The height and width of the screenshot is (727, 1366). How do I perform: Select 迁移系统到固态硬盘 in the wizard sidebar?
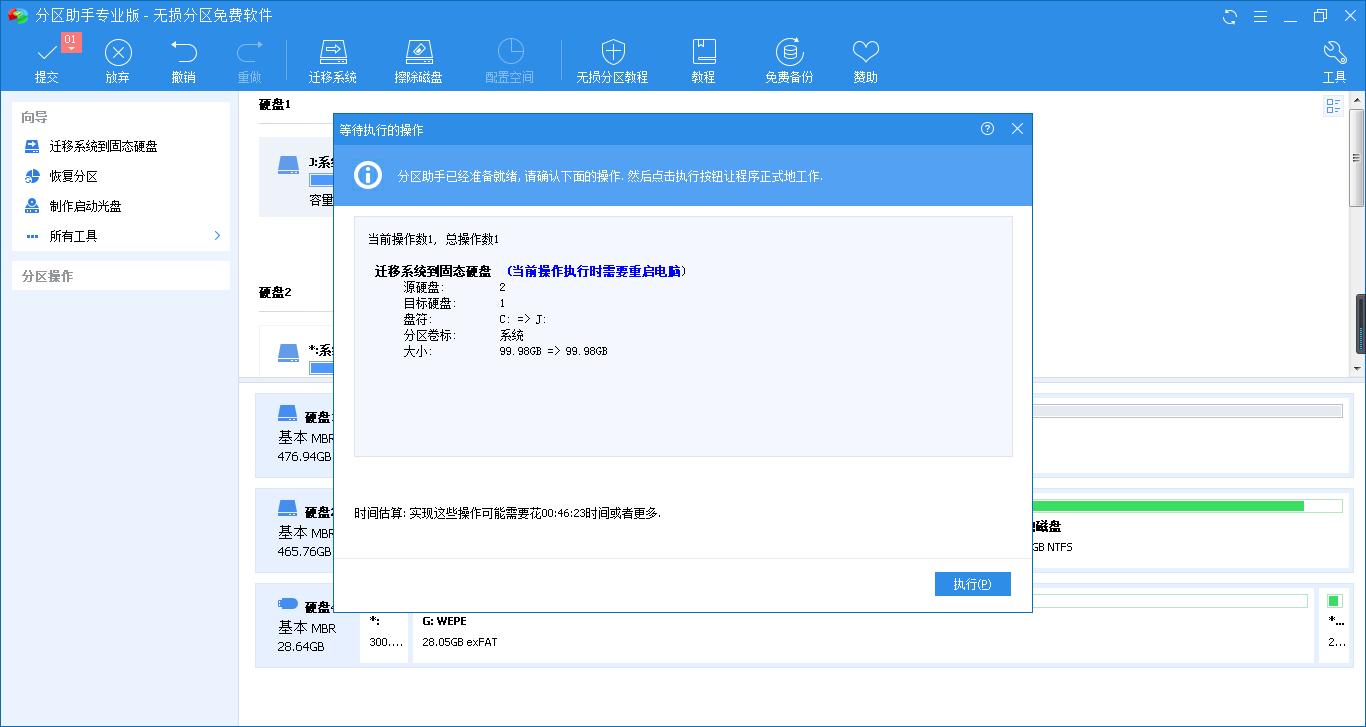110,147
